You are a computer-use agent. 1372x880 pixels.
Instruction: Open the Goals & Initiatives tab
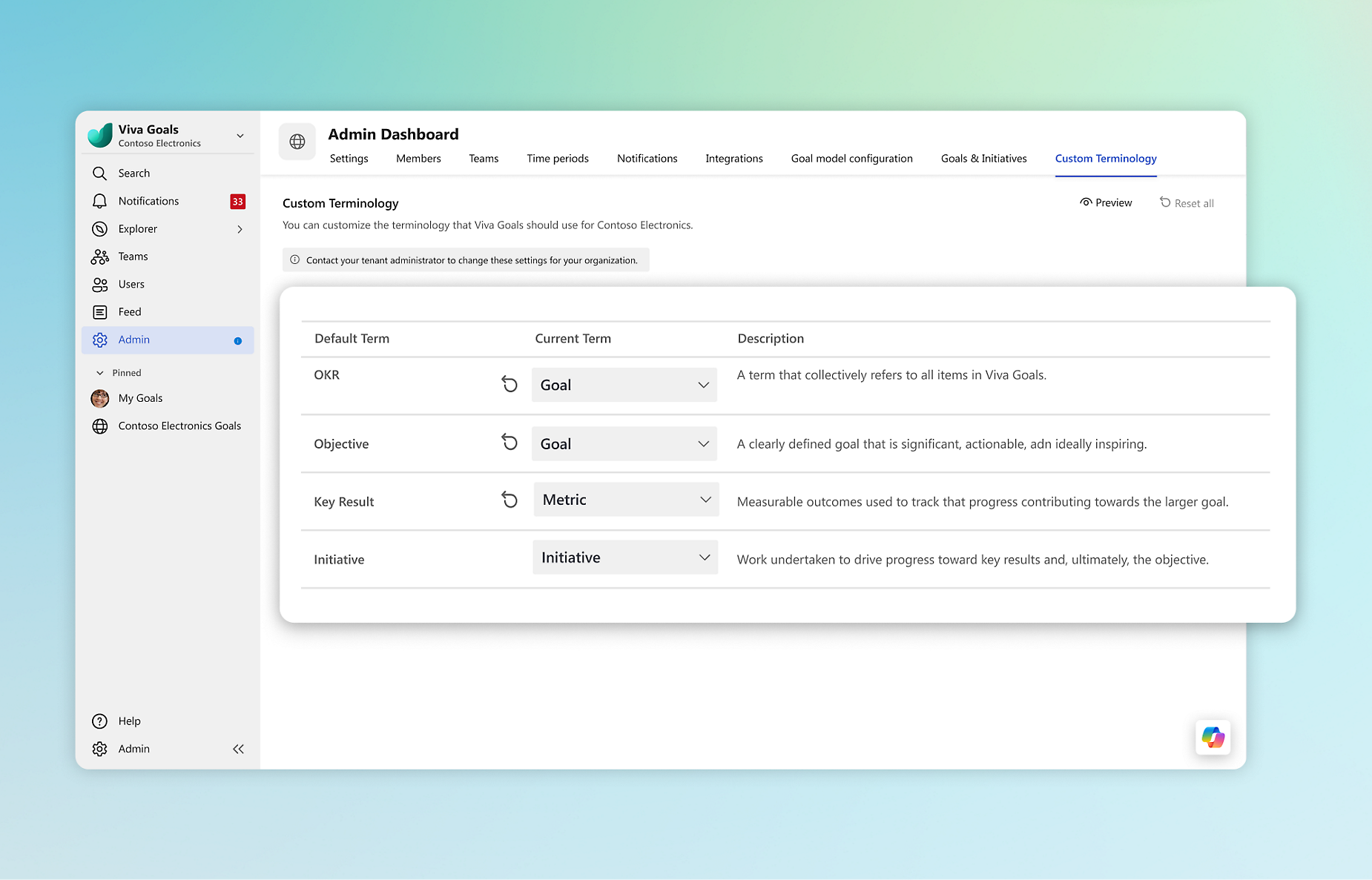983,159
